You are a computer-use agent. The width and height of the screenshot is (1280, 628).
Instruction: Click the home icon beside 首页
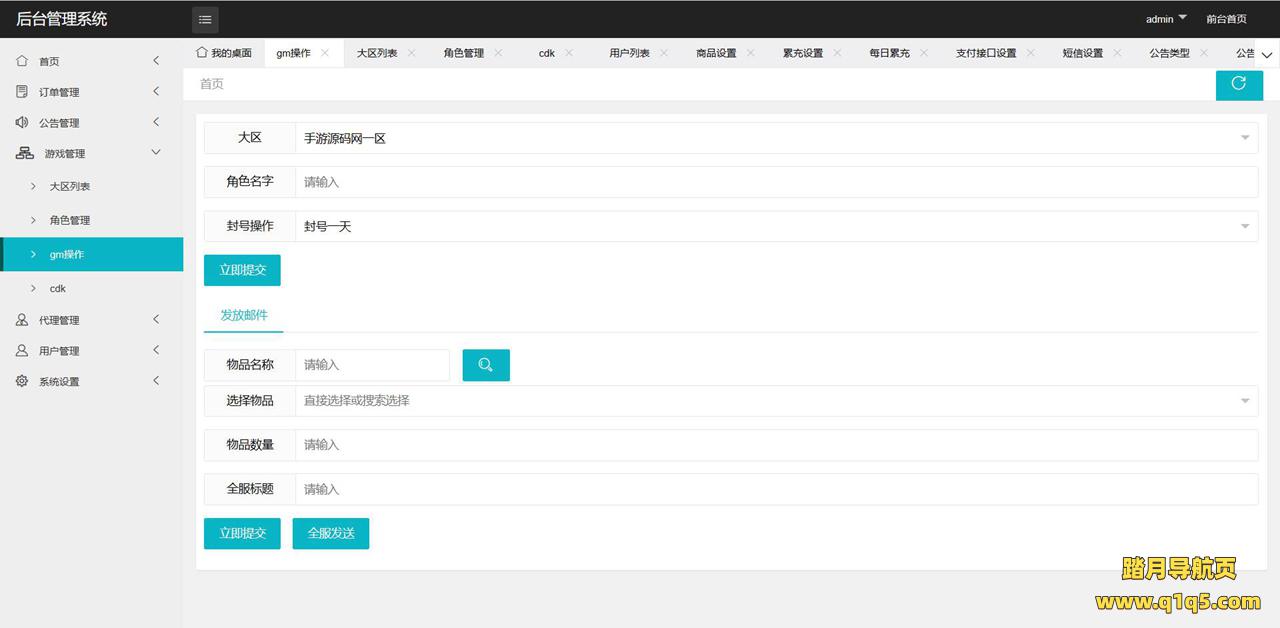[22, 61]
